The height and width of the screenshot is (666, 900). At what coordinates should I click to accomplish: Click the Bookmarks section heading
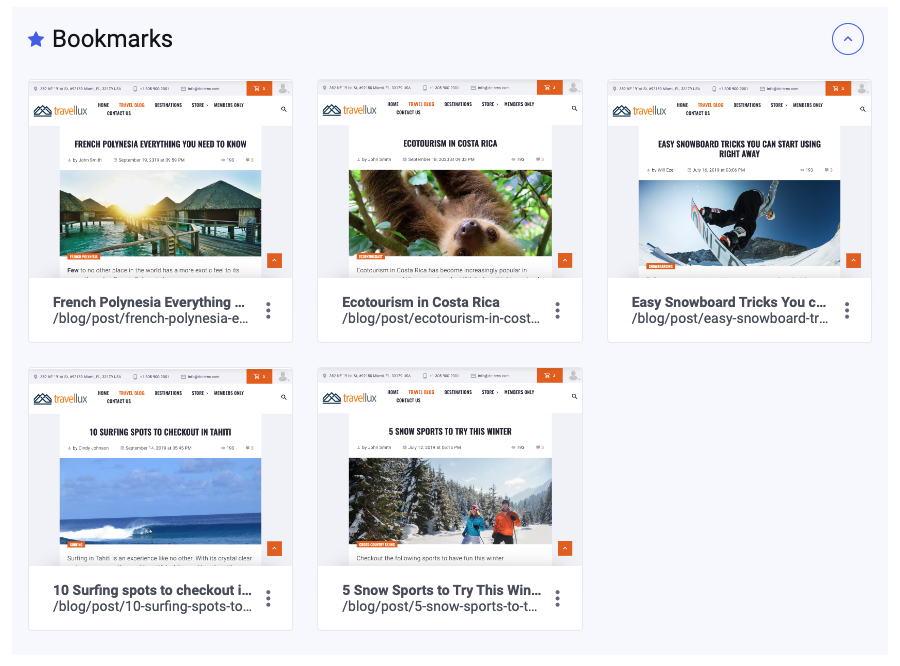point(112,39)
